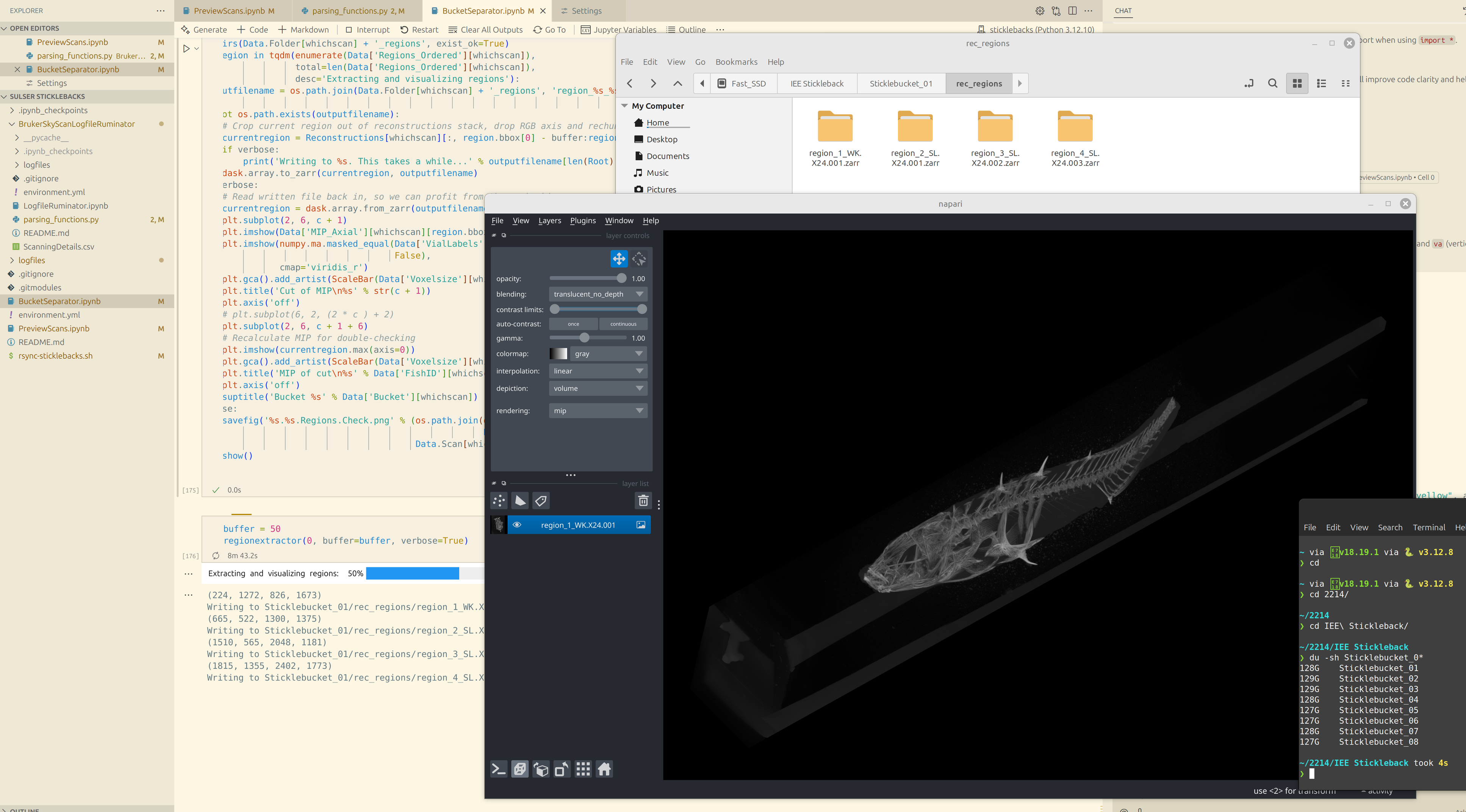Toggle location entry in file manager
The height and width of the screenshot is (812, 1466).
tap(1249, 84)
